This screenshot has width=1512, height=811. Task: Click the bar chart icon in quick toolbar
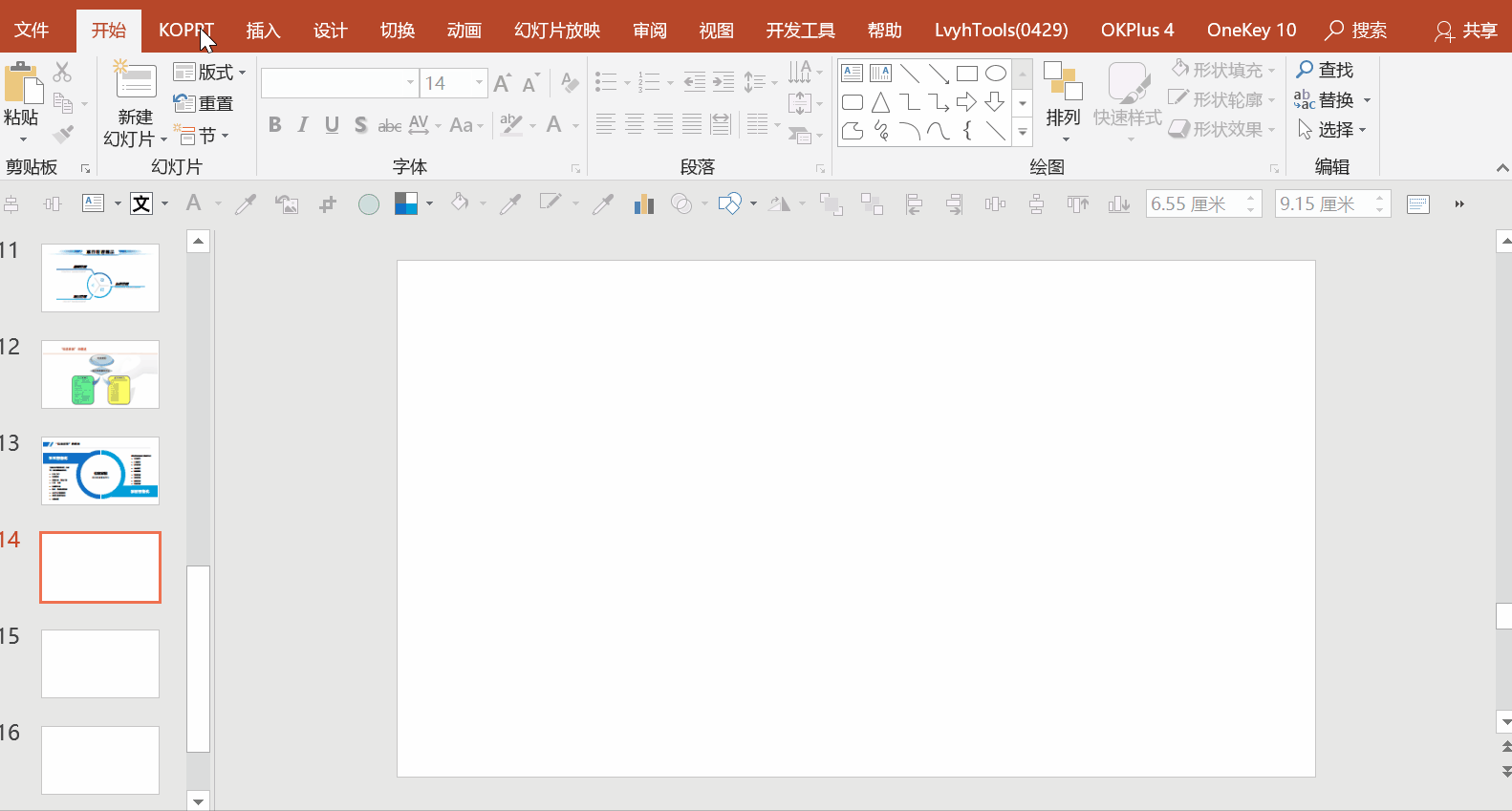click(643, 203)
